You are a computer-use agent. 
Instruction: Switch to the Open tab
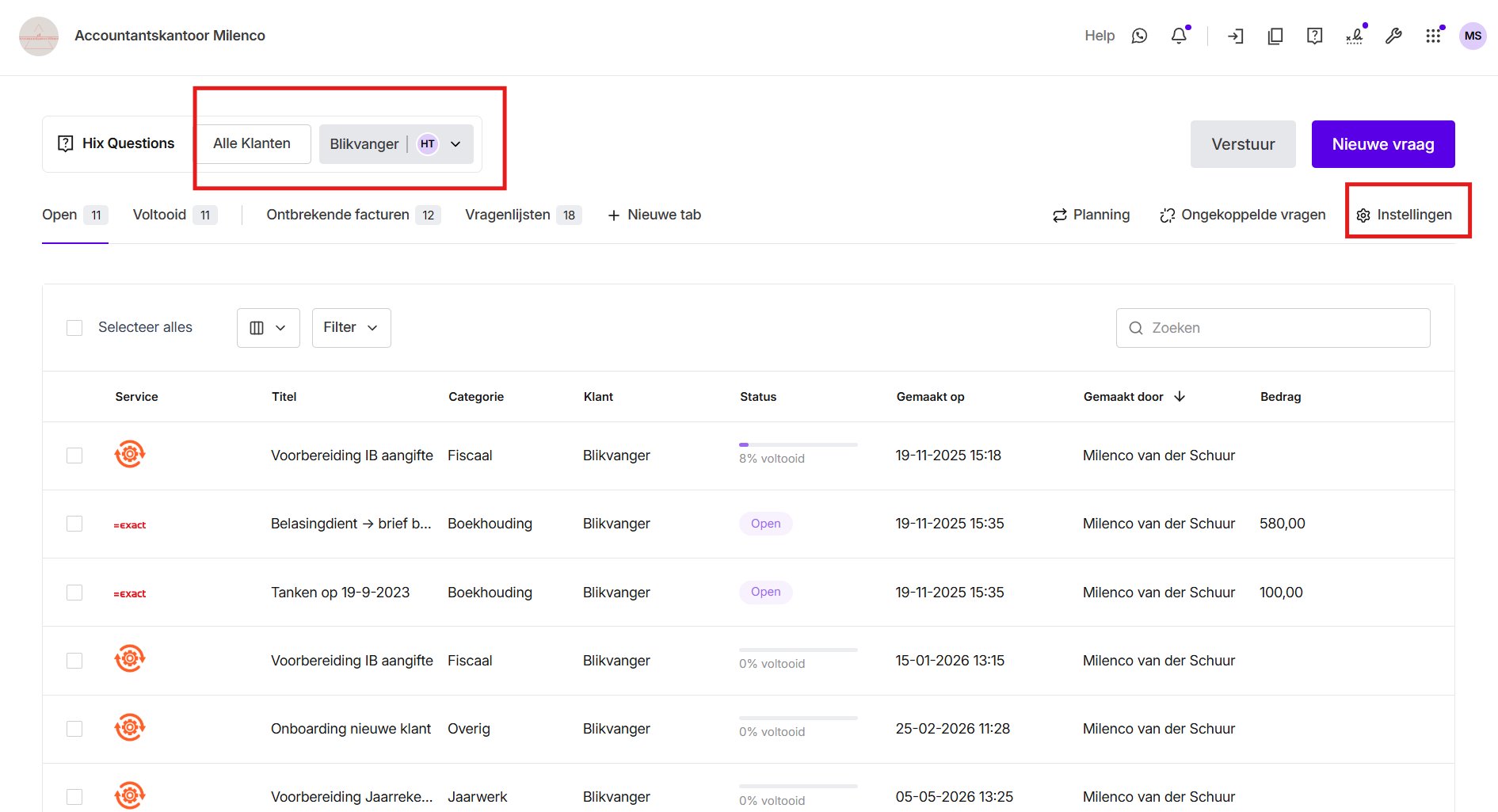click(x=74, y=215)
